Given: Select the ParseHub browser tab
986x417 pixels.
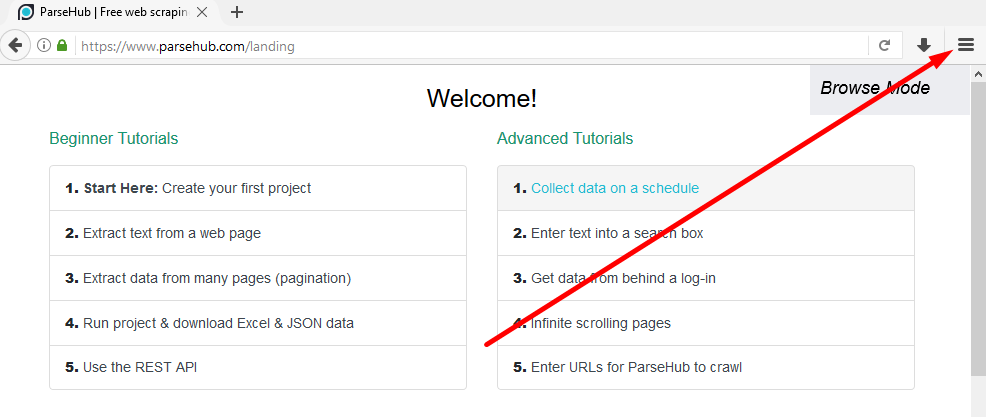Looking at the screenshot, I should pyautogui.click(x=111, y=13).
